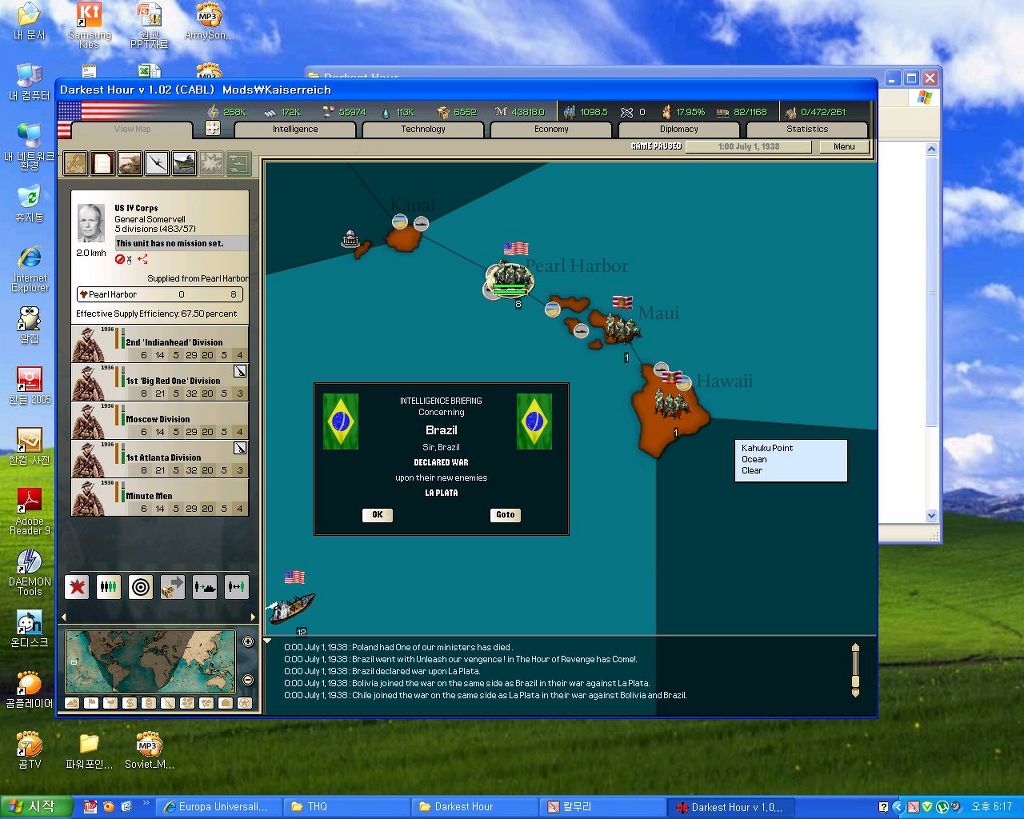This screenshot has width=1024, height=819.
Task: Click message log scroll up arrow
Action: (x=856, y=647)
